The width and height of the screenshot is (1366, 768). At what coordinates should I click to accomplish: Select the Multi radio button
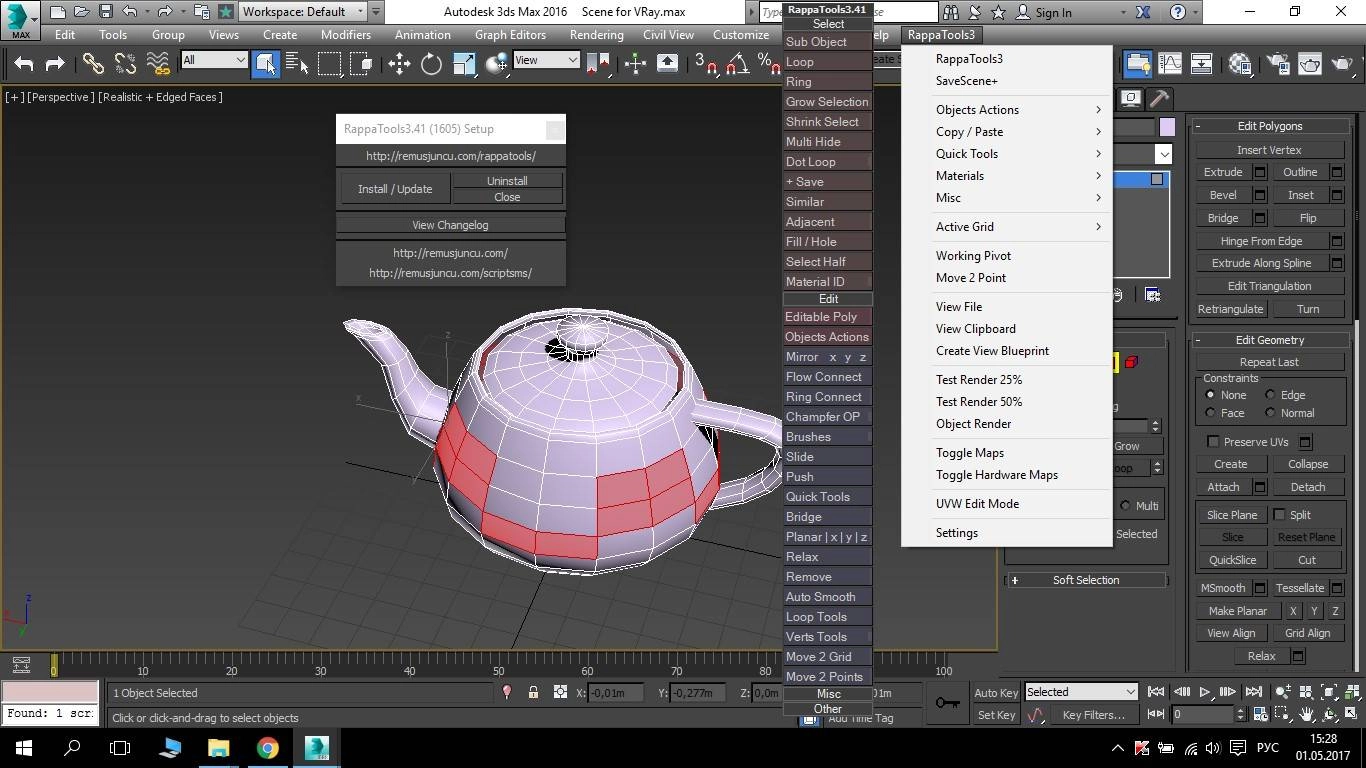coord(1125,506)
